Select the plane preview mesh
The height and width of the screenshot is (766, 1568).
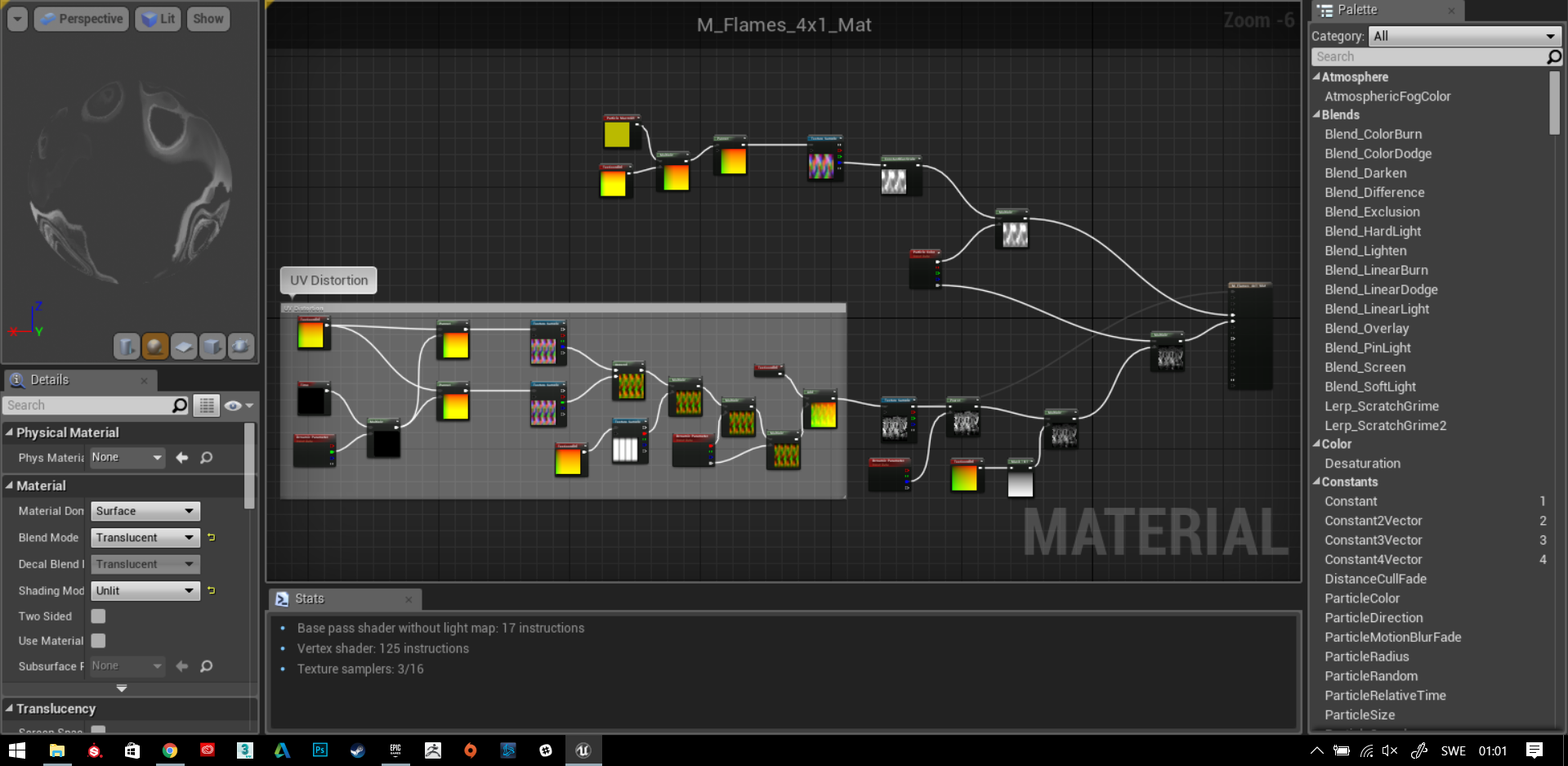click(x=184, y=347)
